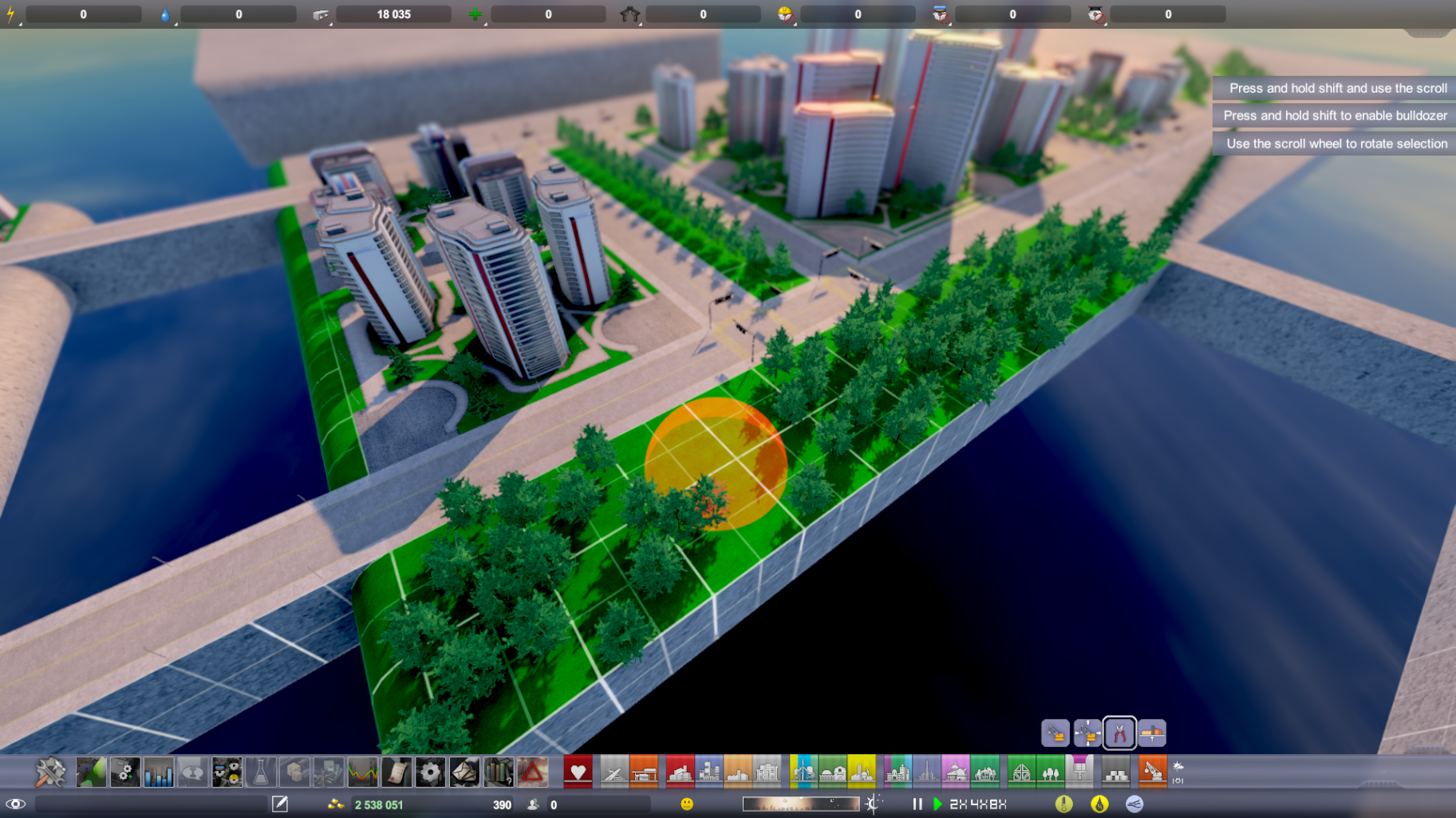Dismiss the 'Press and hold shift to enable bulldozer' hint
Screen dimensions: 1456x818
coord(1335,116)
